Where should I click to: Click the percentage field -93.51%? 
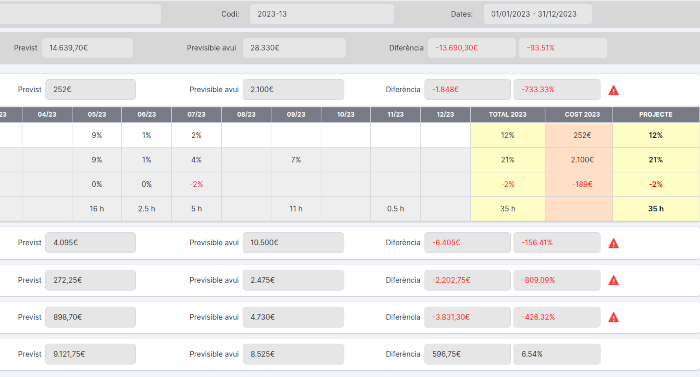pos(563,48)
